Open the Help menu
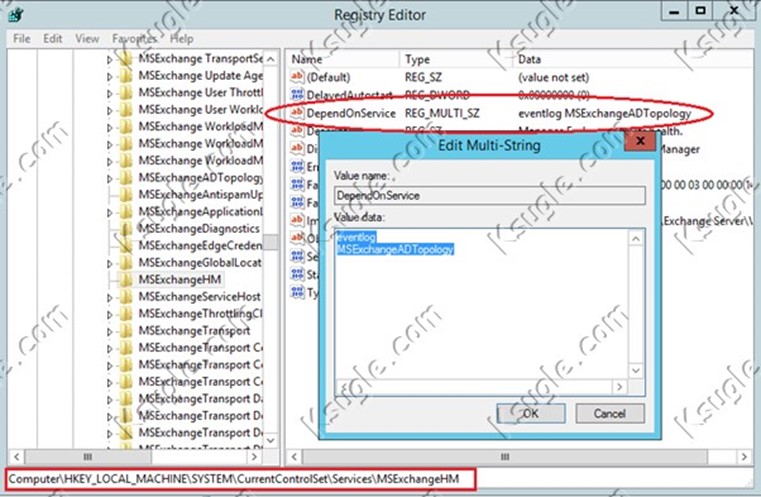This screenshot has width=761, height=497. point(182,38)
